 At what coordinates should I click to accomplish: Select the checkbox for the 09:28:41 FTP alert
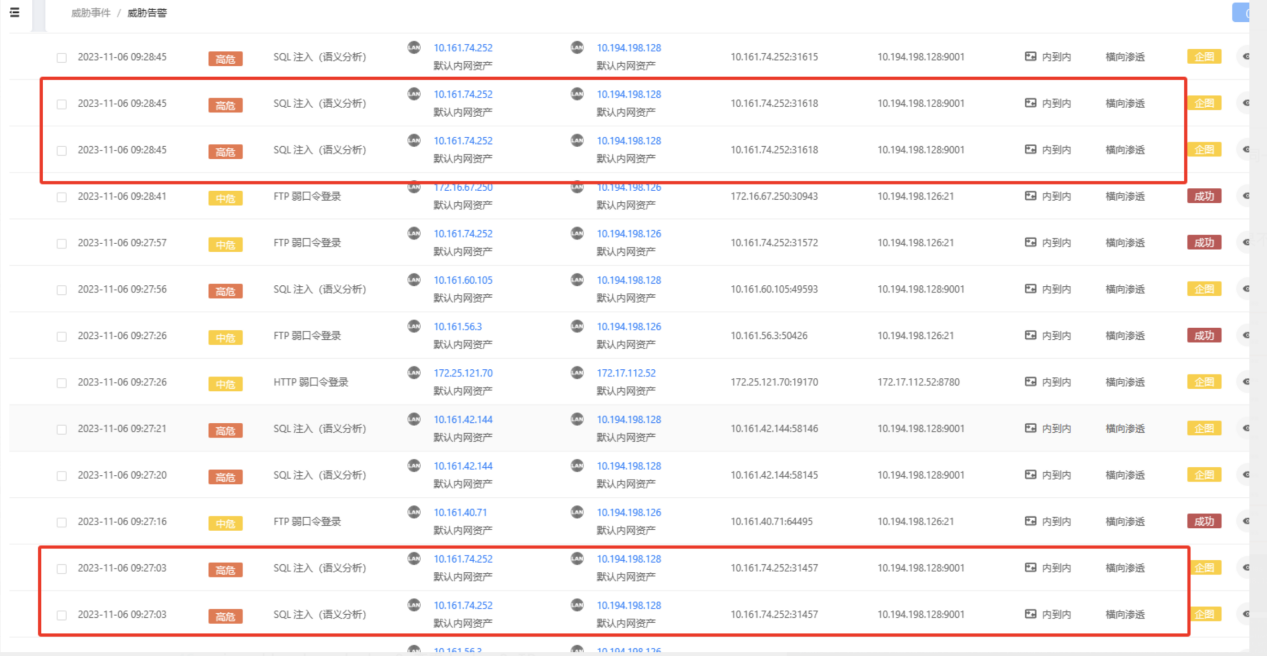(x=62, y=197)
